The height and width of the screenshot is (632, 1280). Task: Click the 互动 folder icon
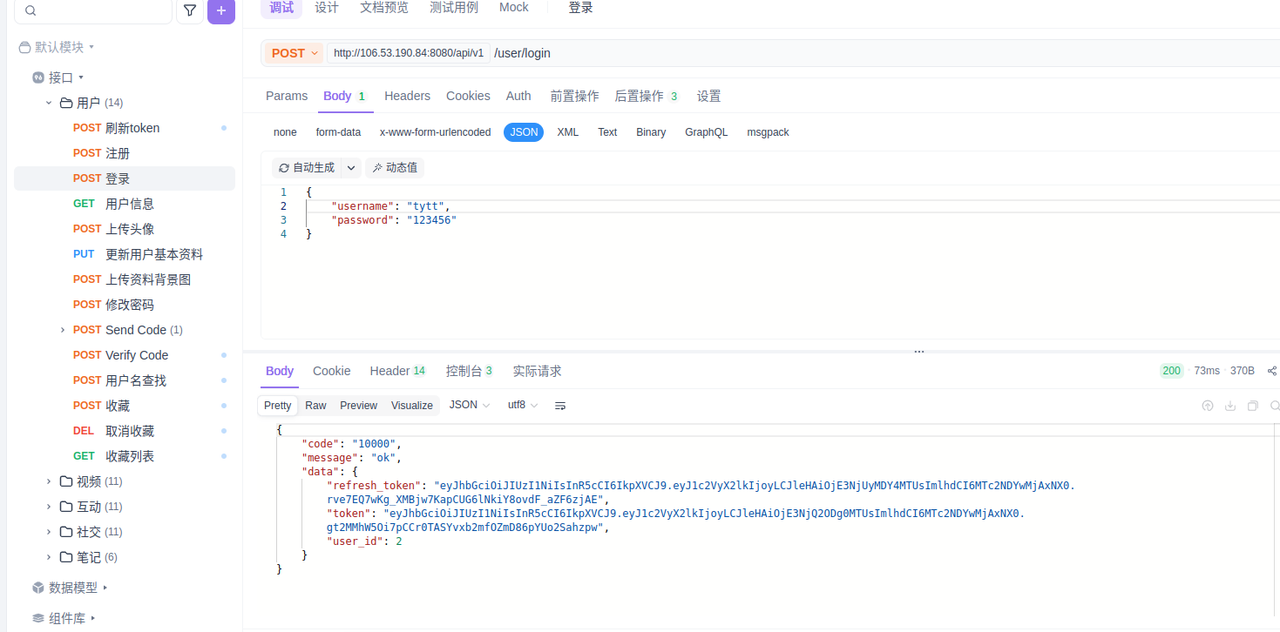coord(66,507)
